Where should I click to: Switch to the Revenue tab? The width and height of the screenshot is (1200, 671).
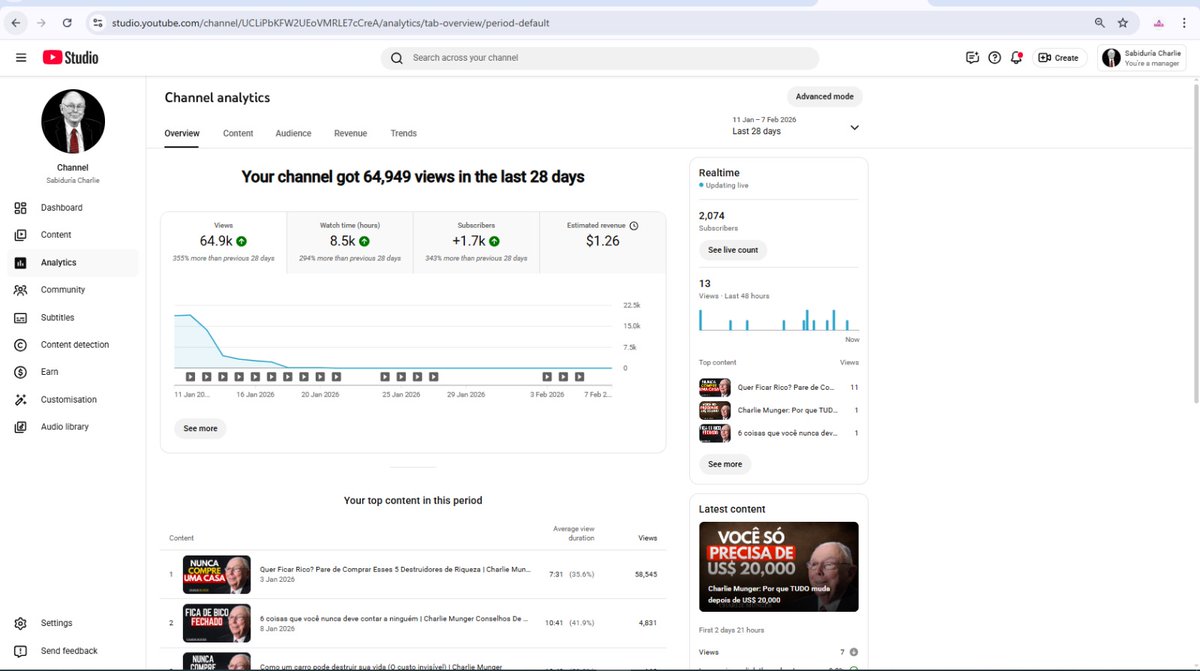350,133
